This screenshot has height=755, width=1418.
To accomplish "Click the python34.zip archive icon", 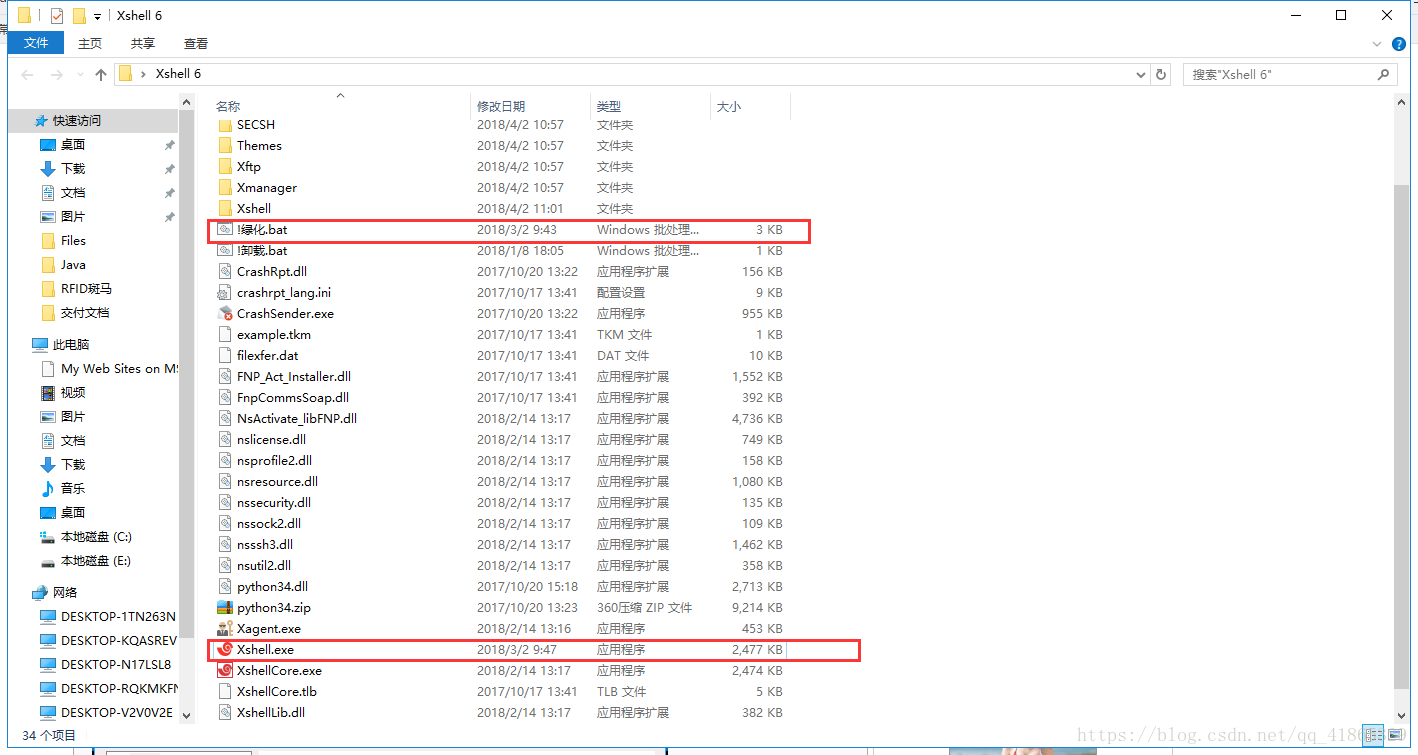I will point(225,608).
